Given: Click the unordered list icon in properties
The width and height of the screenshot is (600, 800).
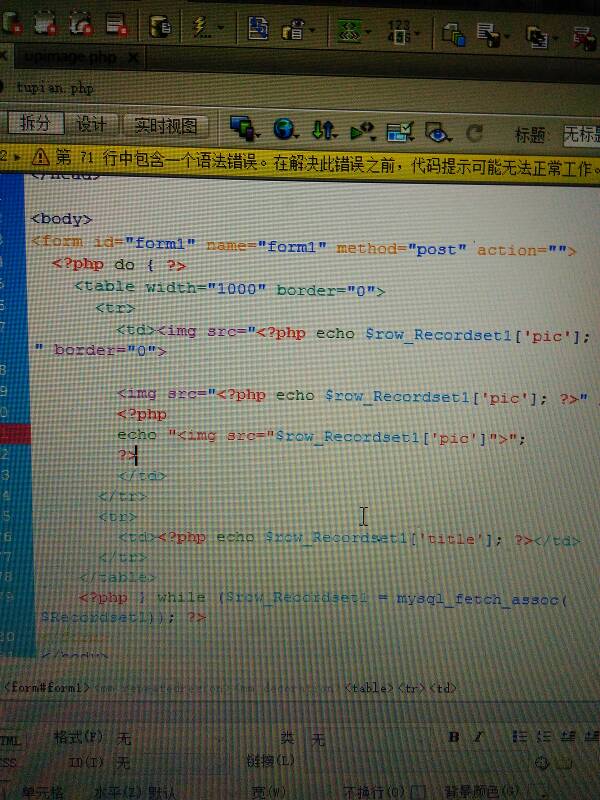Looking at the screenshot, I should click(519, 736).
